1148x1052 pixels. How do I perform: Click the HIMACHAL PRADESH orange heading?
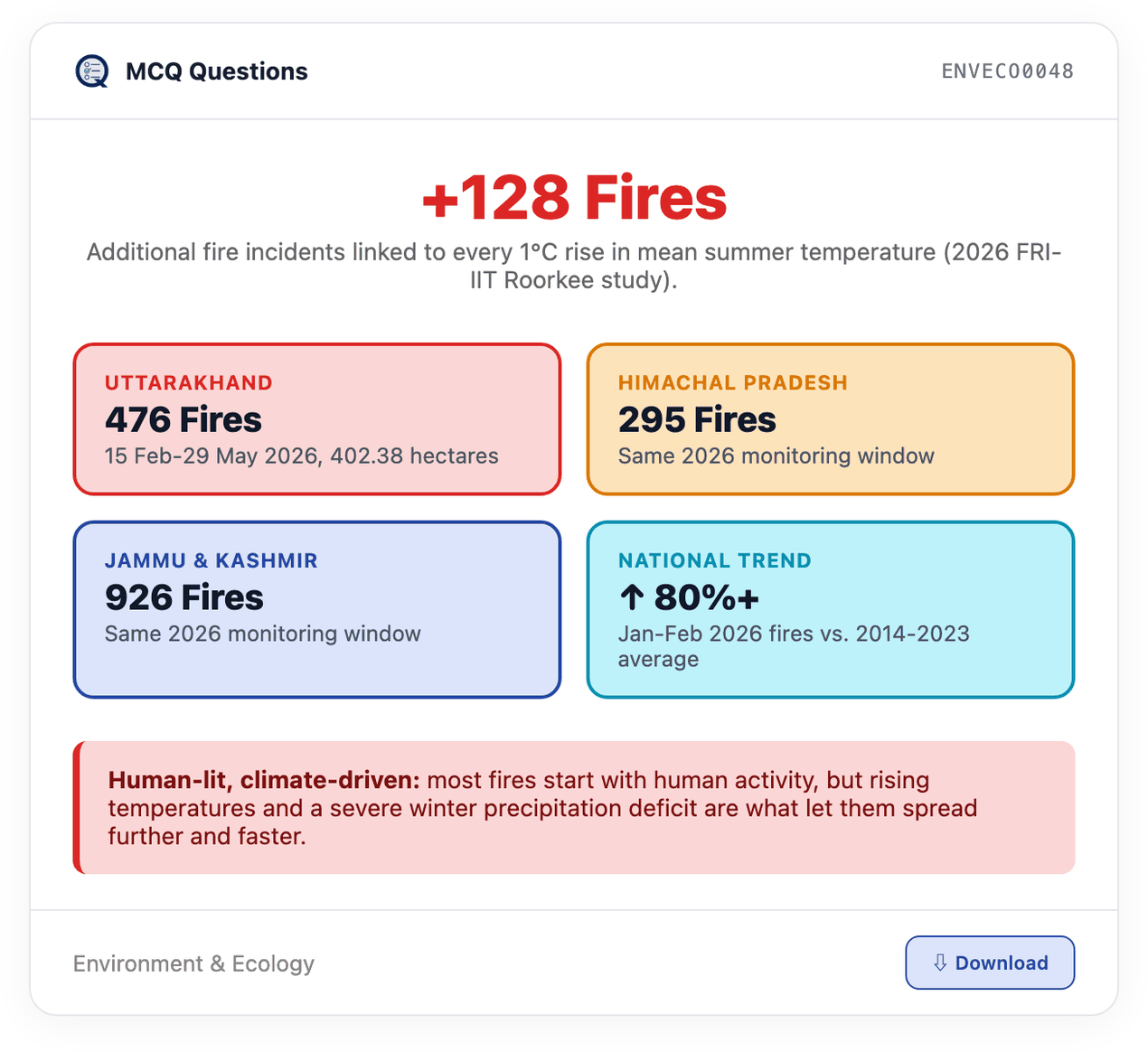pos(733,382)
